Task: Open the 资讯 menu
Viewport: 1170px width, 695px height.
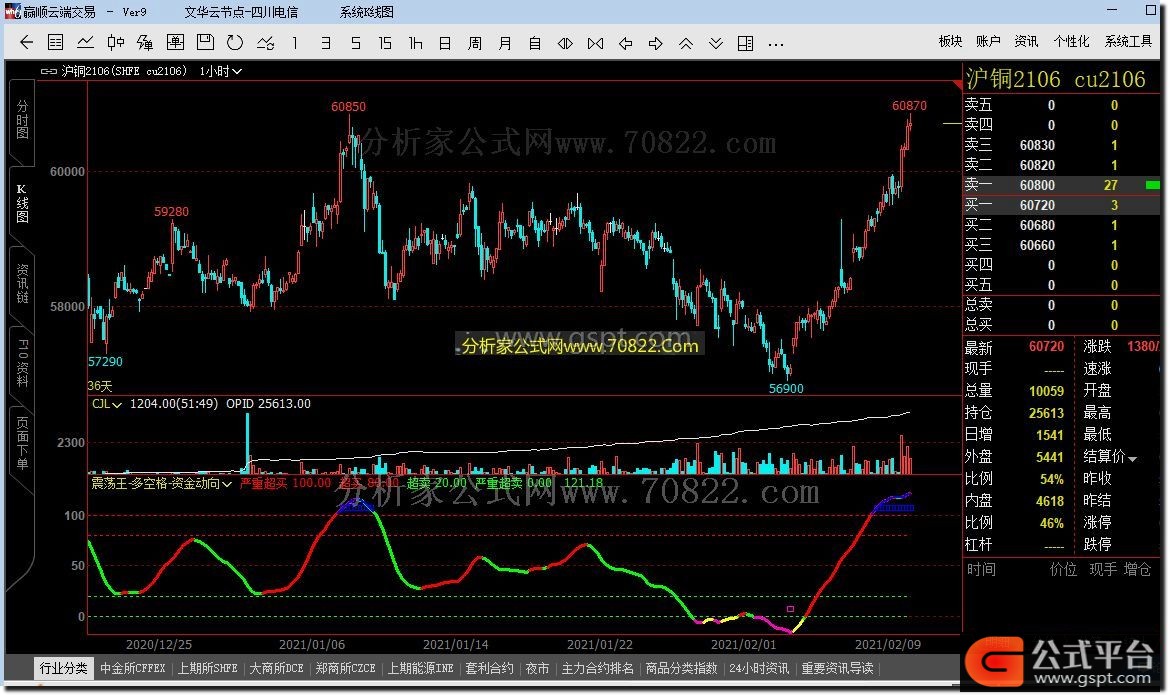Action: tap(1026, 41)
